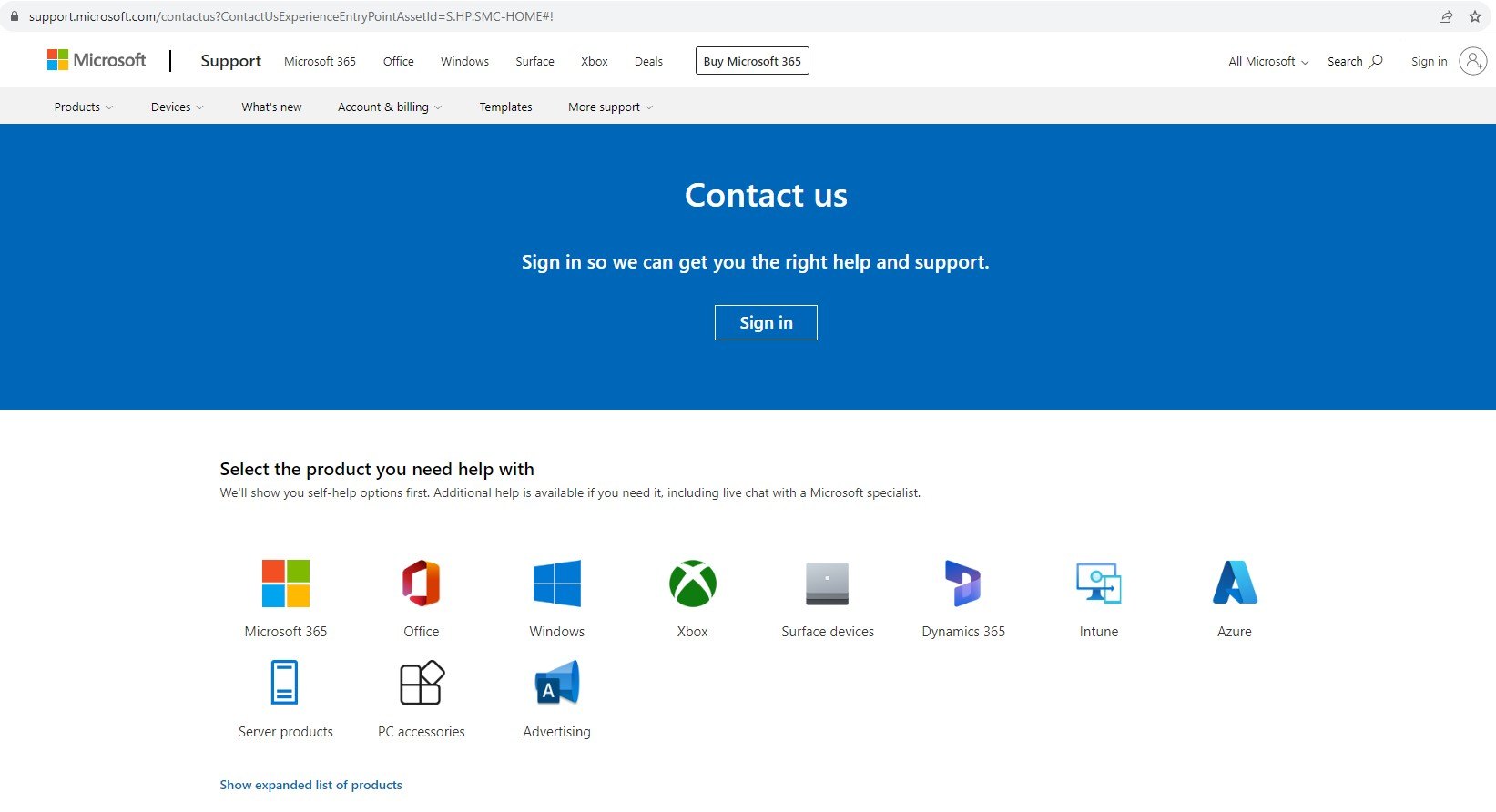Click the Xbox product label
The width and height of the screenshot is (1496, 812).
coord(693,632)
